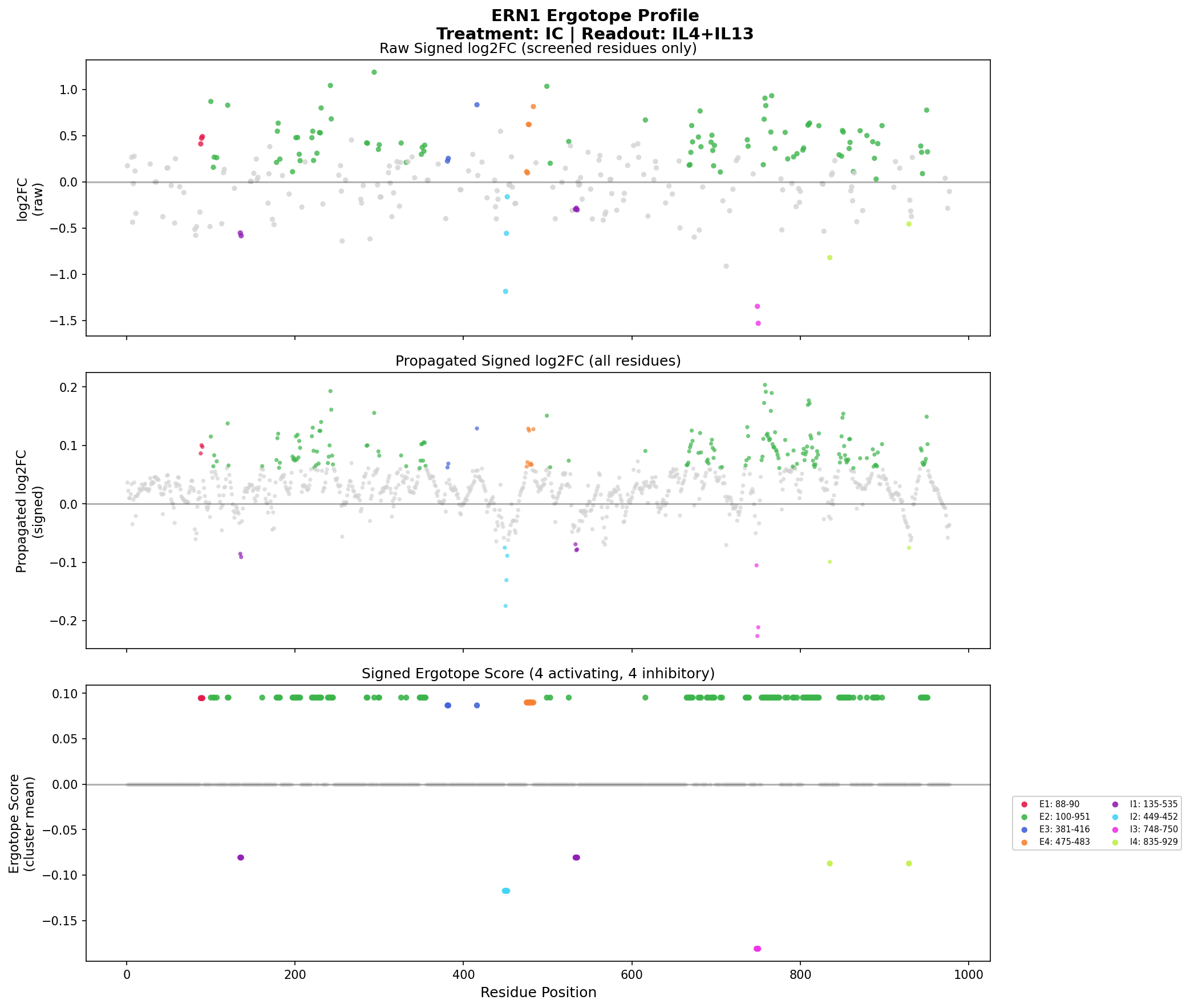The width and height of the screenshot is (1190, 1008).
Task: Click the green E2 legend marker
Action: click(x=1025, y=817)
